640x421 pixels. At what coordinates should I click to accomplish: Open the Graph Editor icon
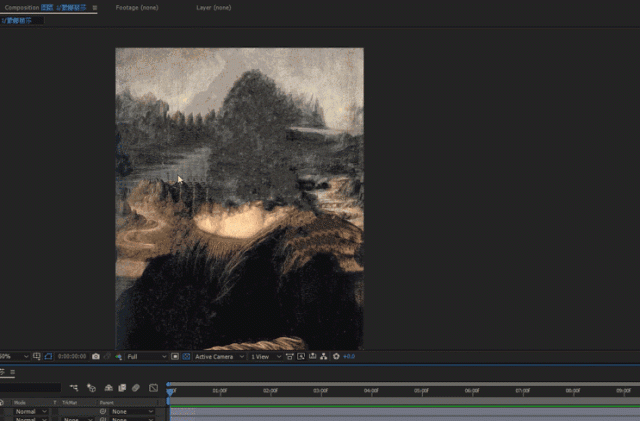[x=153, y=388]
